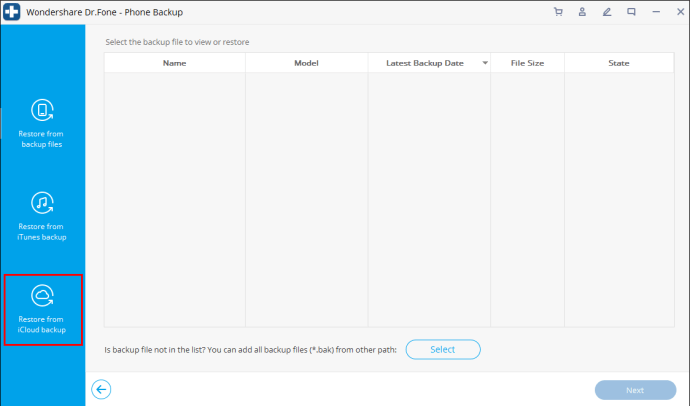The height and width of the screenshot is (406, 690).
Task: Click the Next button
Action: [x=635, y=390]
